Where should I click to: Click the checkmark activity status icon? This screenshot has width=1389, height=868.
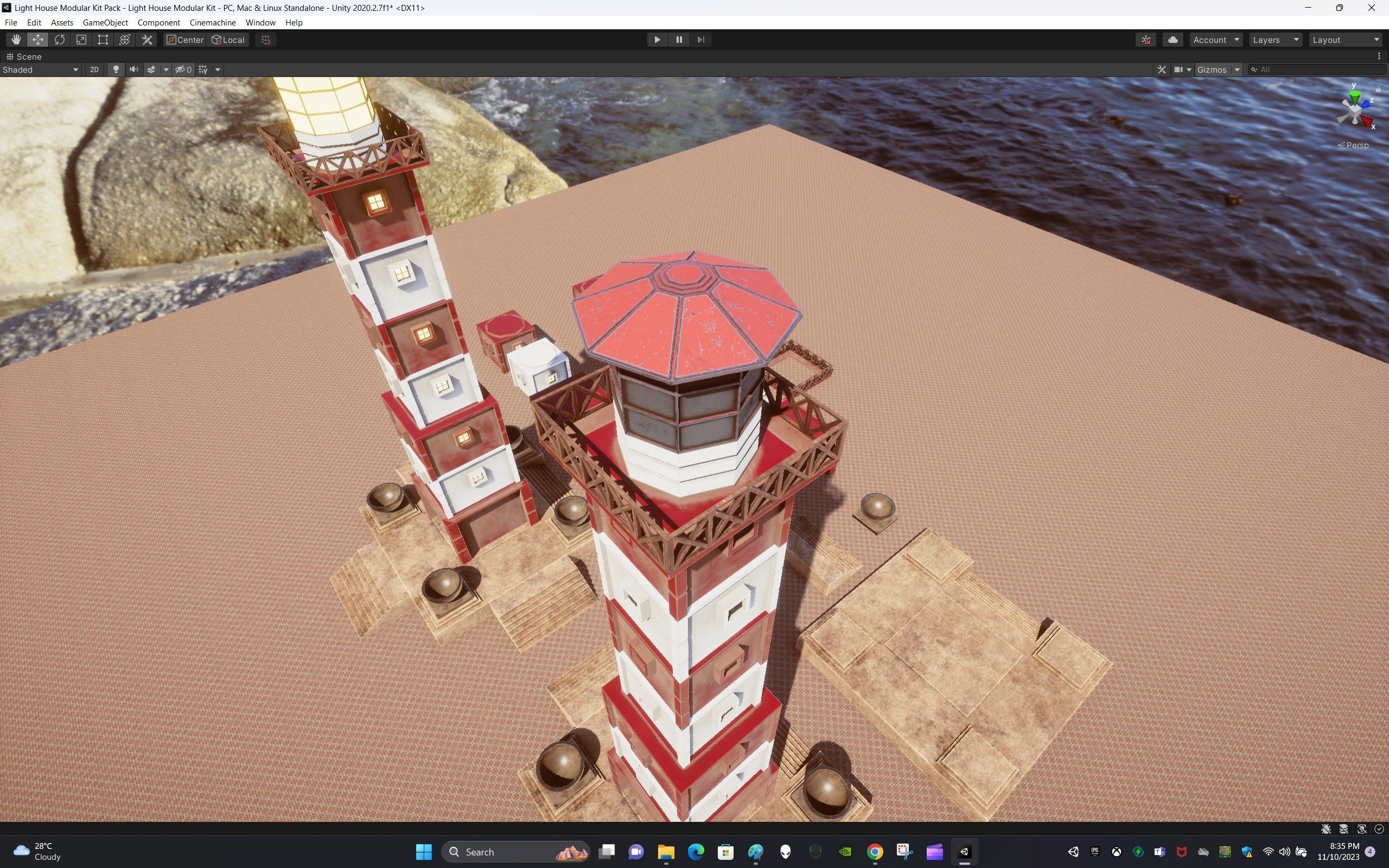pos(1379,829)
